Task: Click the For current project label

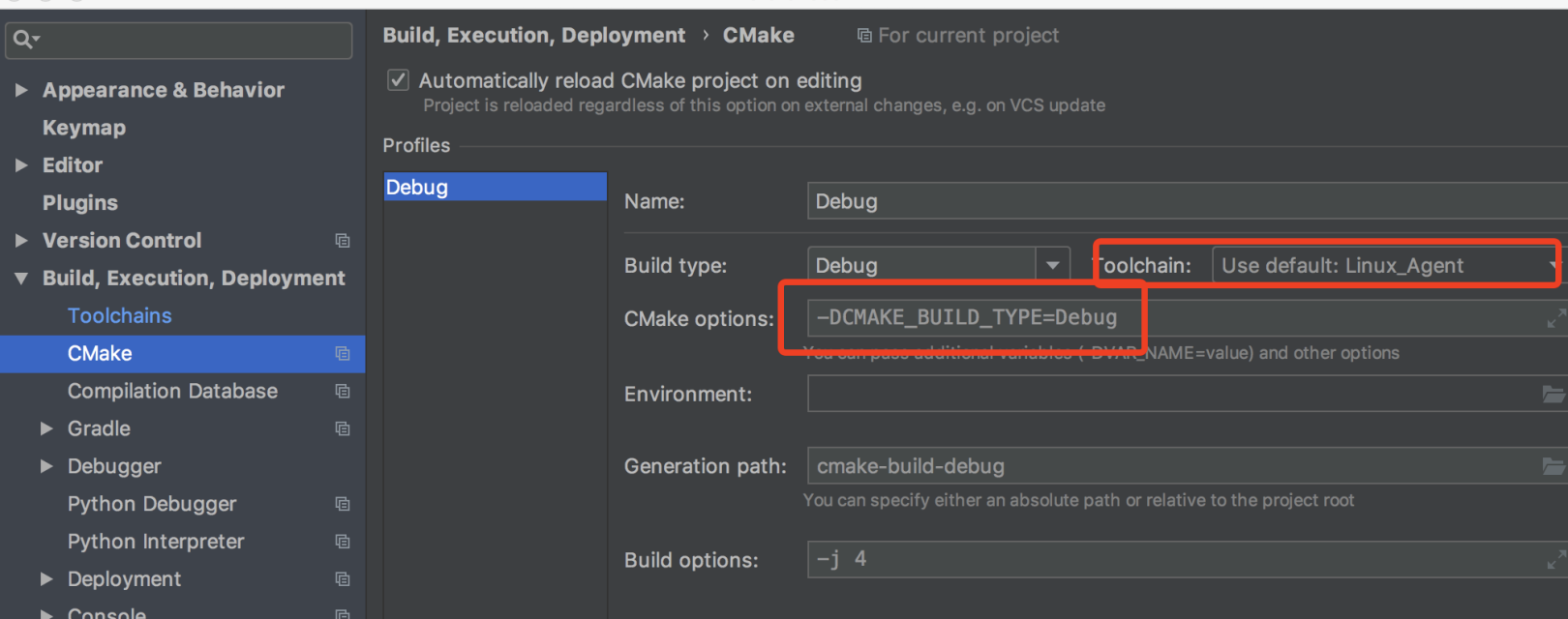Action: (967, 35)
